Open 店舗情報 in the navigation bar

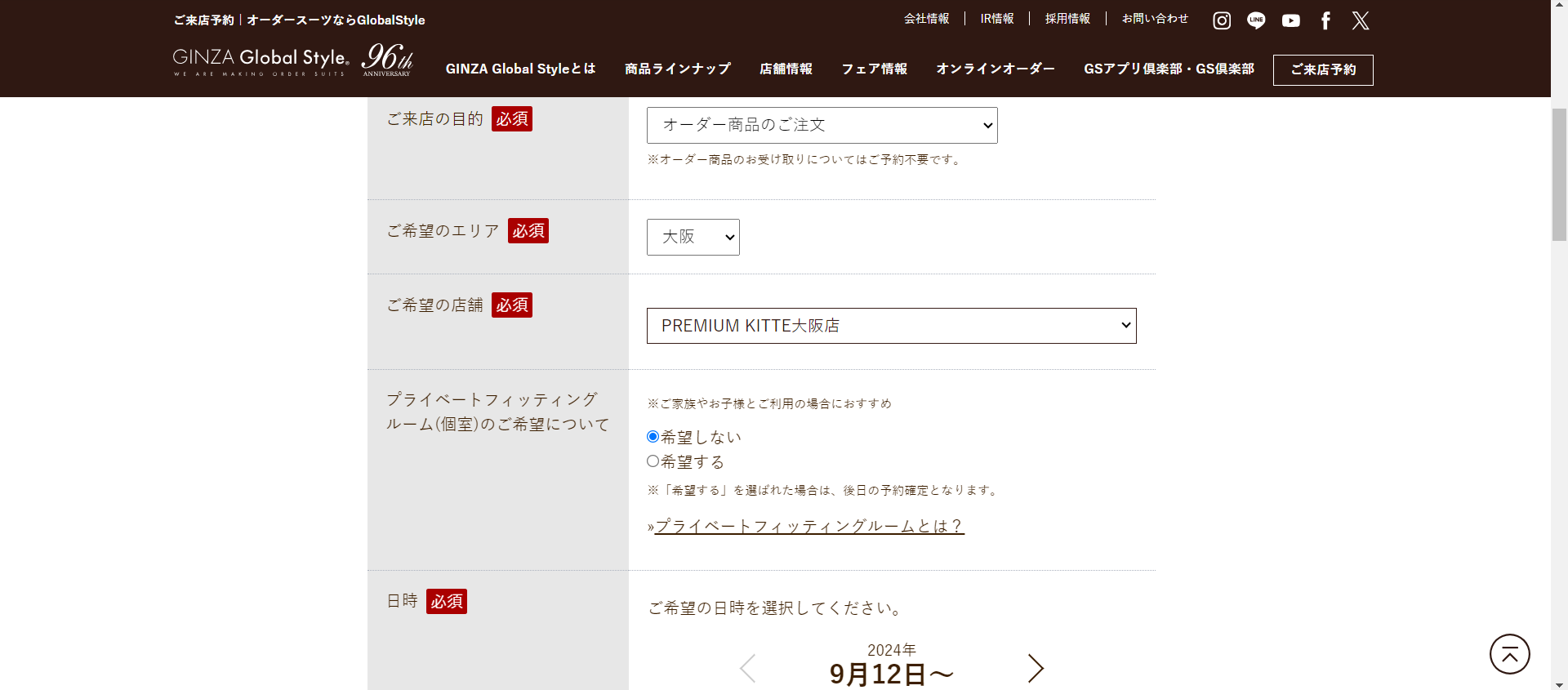pos(786,69)
